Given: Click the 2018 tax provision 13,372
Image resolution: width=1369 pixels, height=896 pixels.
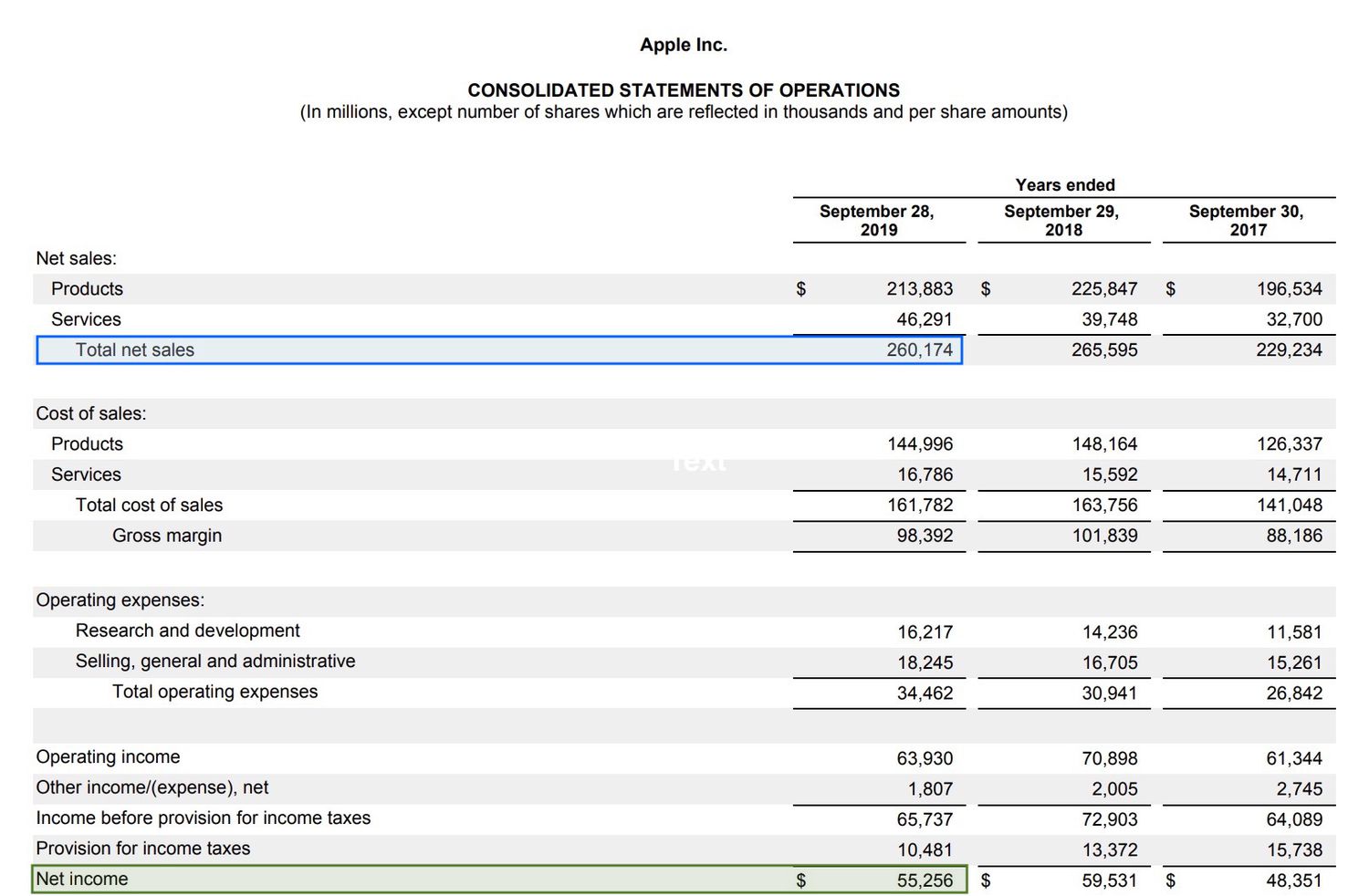Looking at the screenshot, I should 1110,850.
